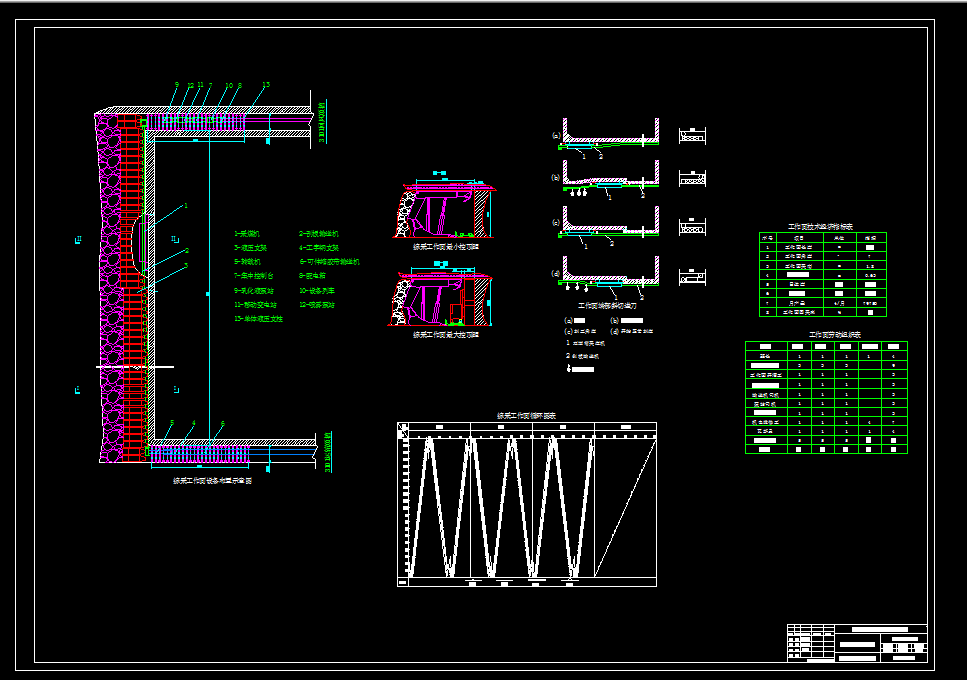This screenshot has width=967, height=680.
Task: Click section label (d) of cutting diagram
Action: click(556, 273)
